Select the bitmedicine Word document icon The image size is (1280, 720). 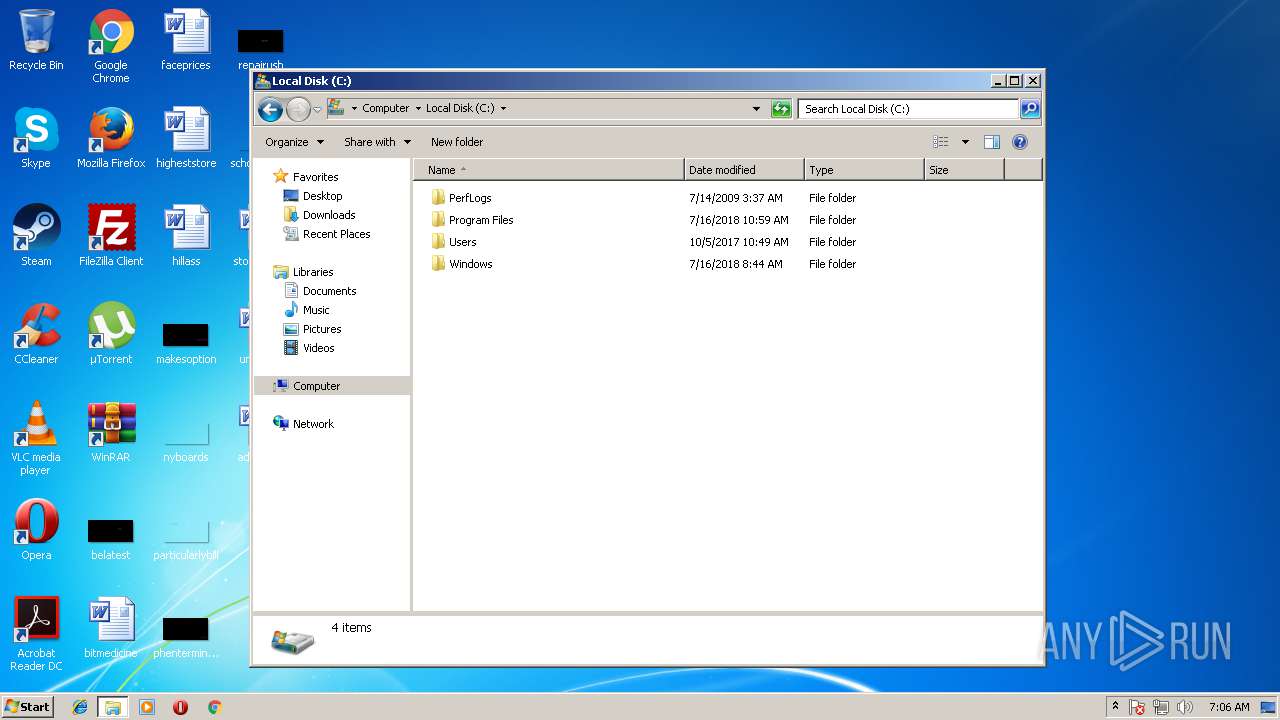[x=111, y=629]
